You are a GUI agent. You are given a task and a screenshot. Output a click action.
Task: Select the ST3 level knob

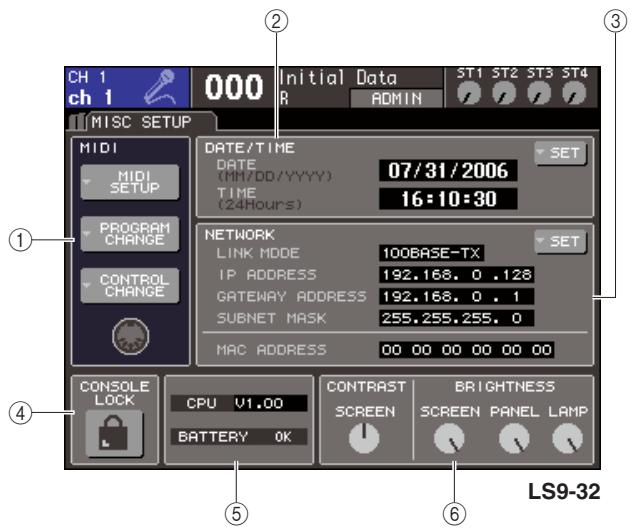point(539,93)
